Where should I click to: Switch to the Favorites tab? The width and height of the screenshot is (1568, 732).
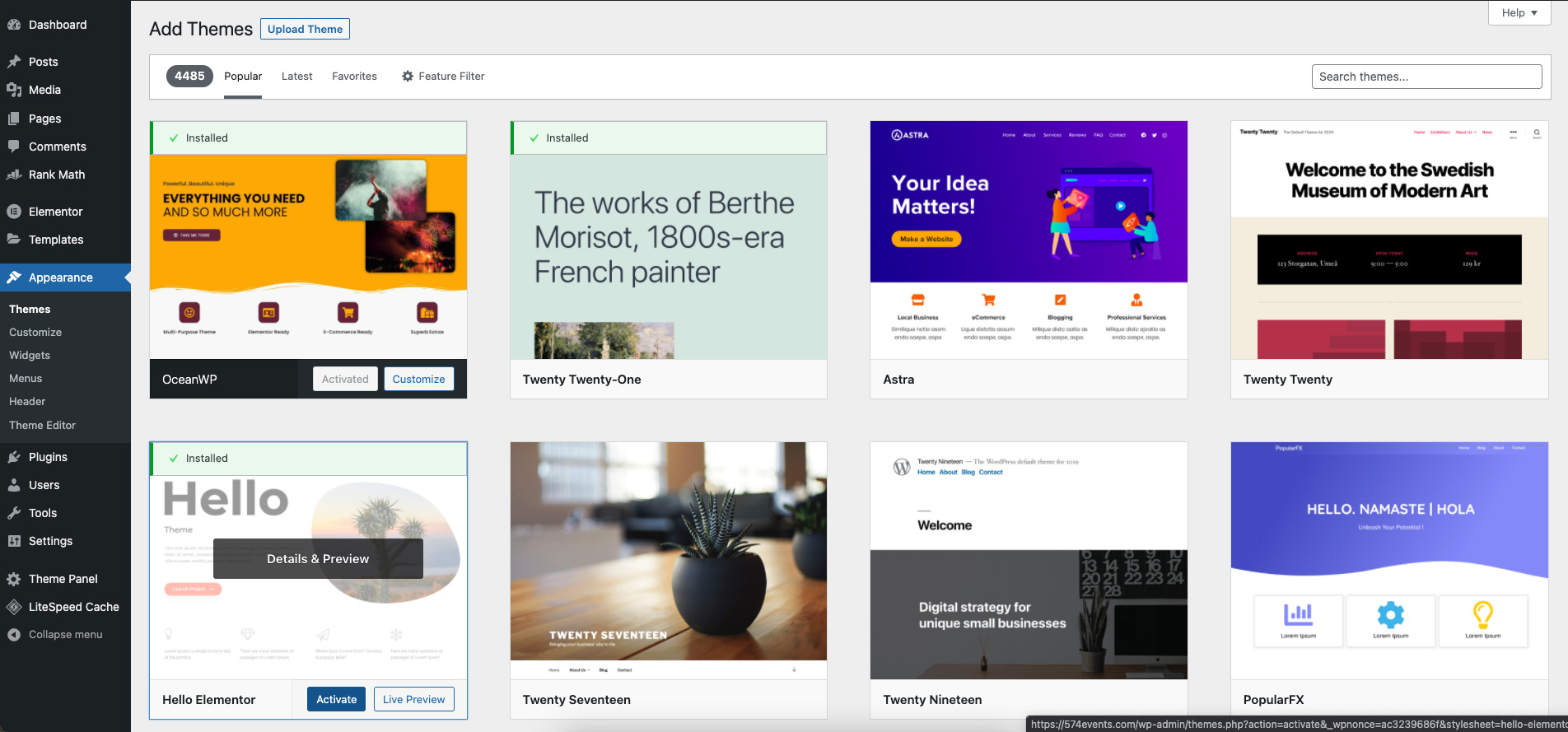tap(355, 77)
